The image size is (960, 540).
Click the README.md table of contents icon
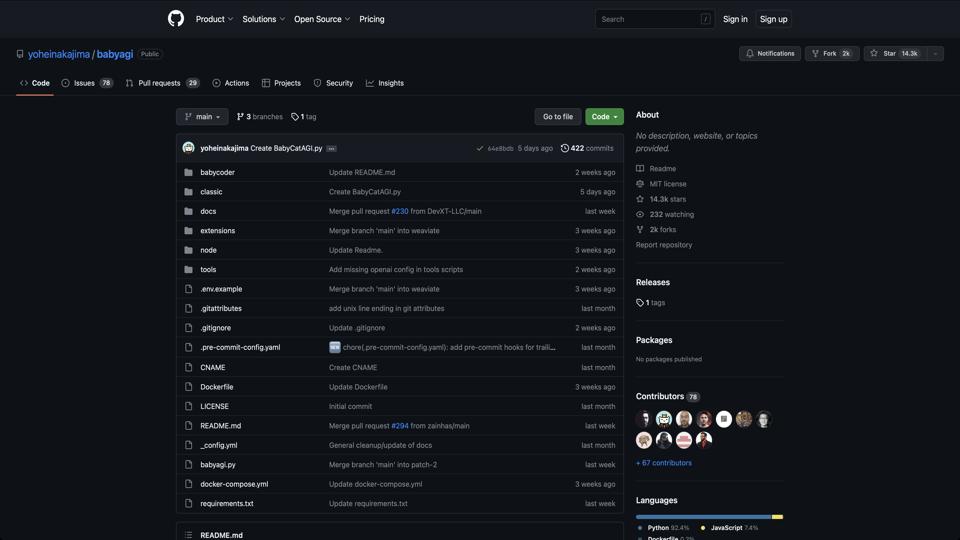point(188,535)
